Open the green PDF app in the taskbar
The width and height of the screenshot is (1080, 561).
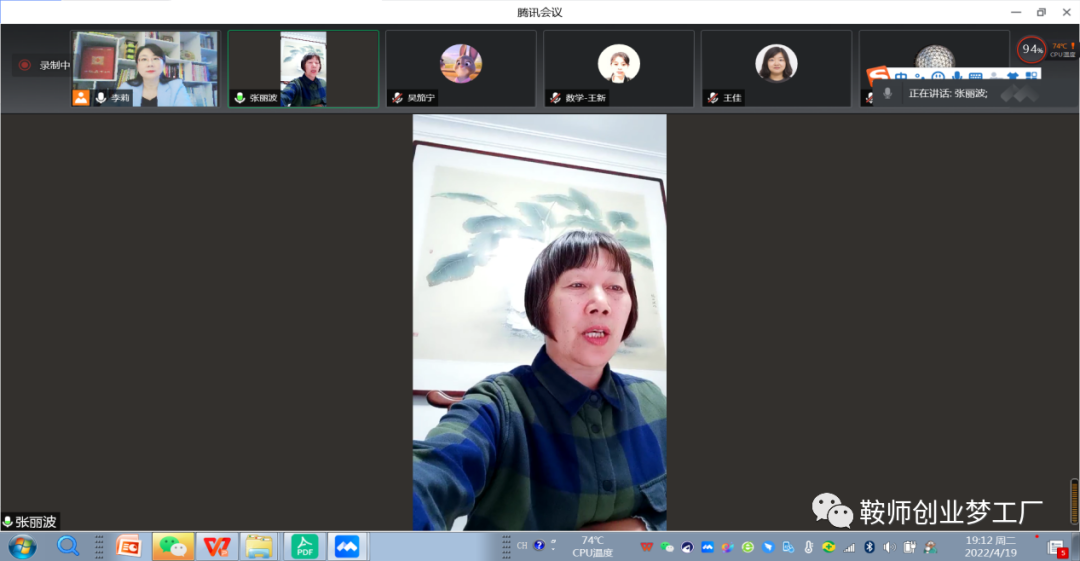click(304, 547)
